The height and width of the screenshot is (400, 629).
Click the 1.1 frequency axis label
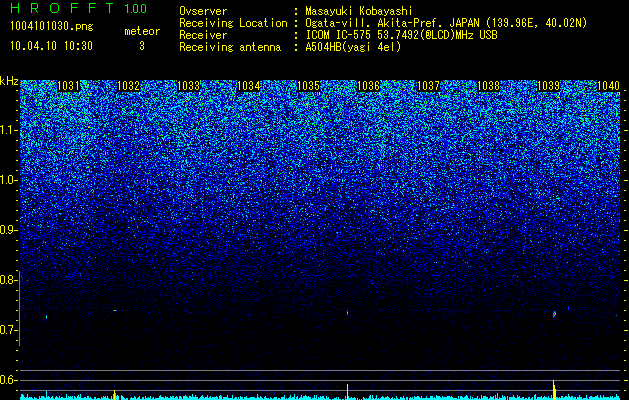click(x=8, y=130)
